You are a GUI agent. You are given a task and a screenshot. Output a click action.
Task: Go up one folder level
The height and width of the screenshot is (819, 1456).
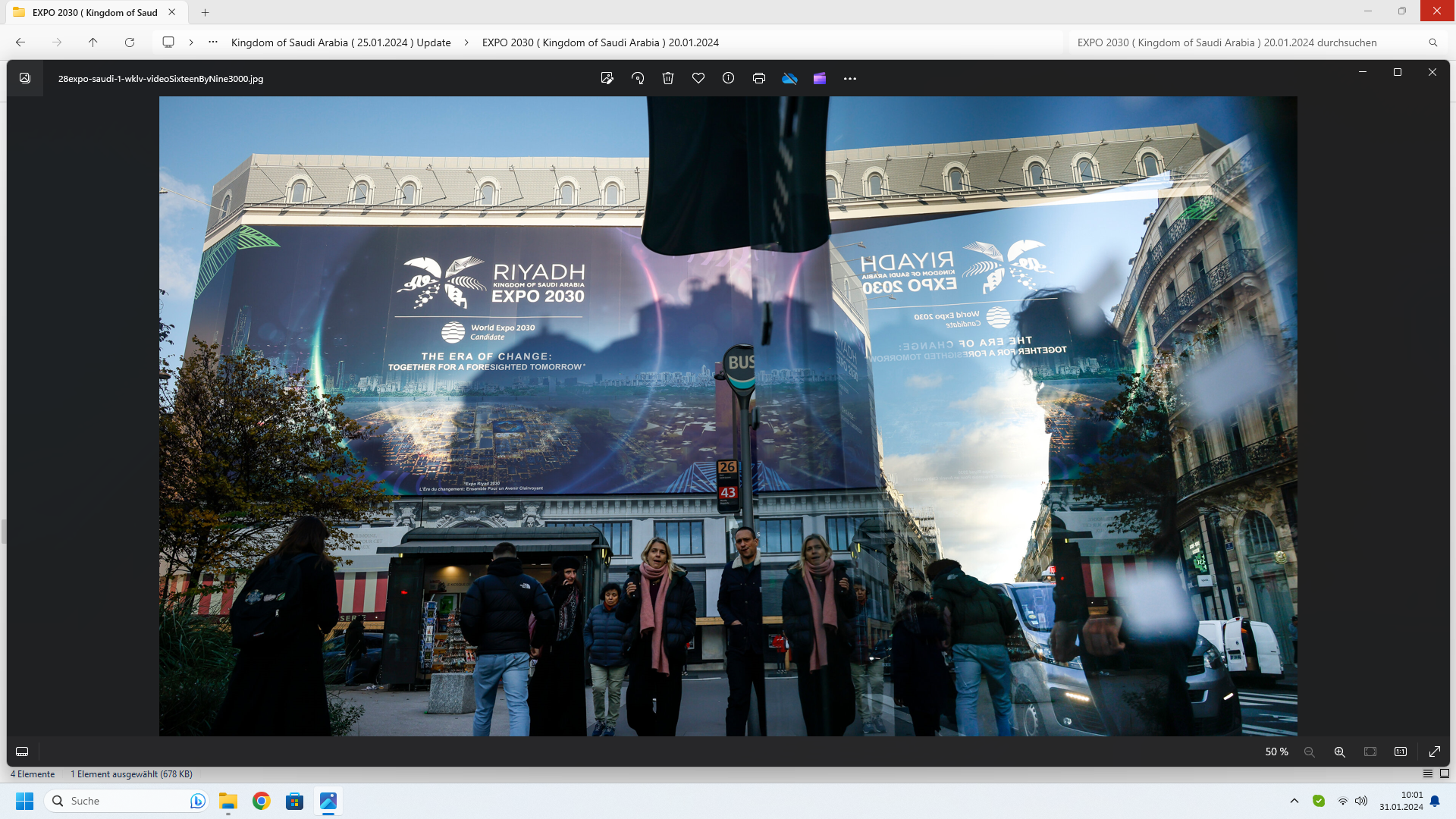pos(93,42)
